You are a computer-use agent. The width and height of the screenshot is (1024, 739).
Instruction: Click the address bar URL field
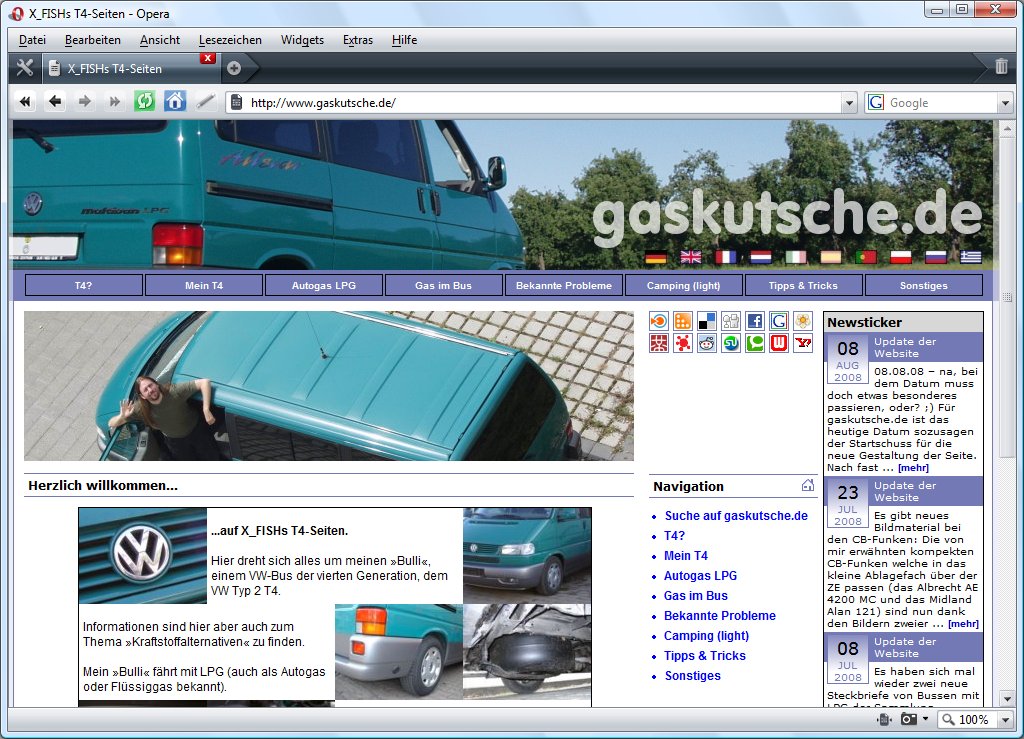[542, 103]
